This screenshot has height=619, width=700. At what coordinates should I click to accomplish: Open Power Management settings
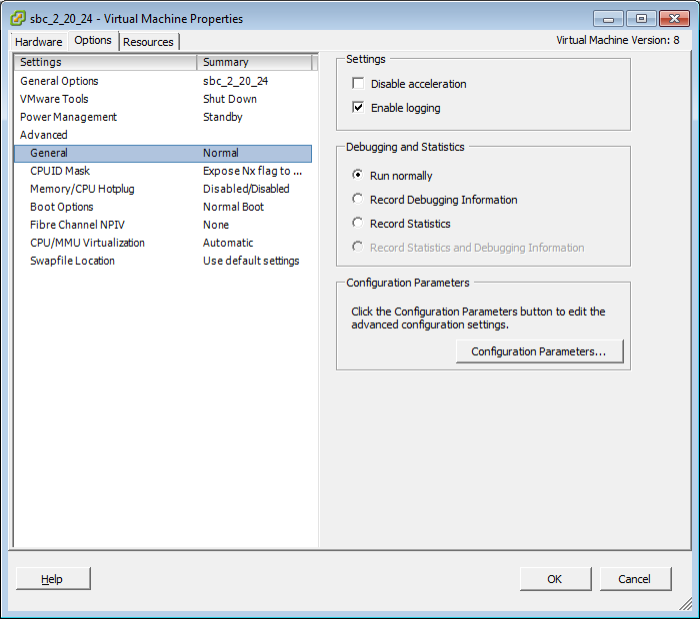tap(68, 117)
